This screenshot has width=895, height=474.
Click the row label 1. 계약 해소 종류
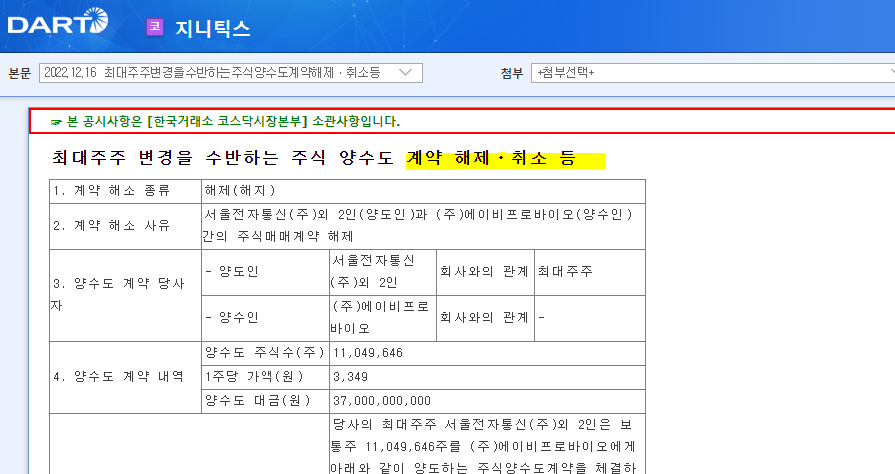point(112,191)
